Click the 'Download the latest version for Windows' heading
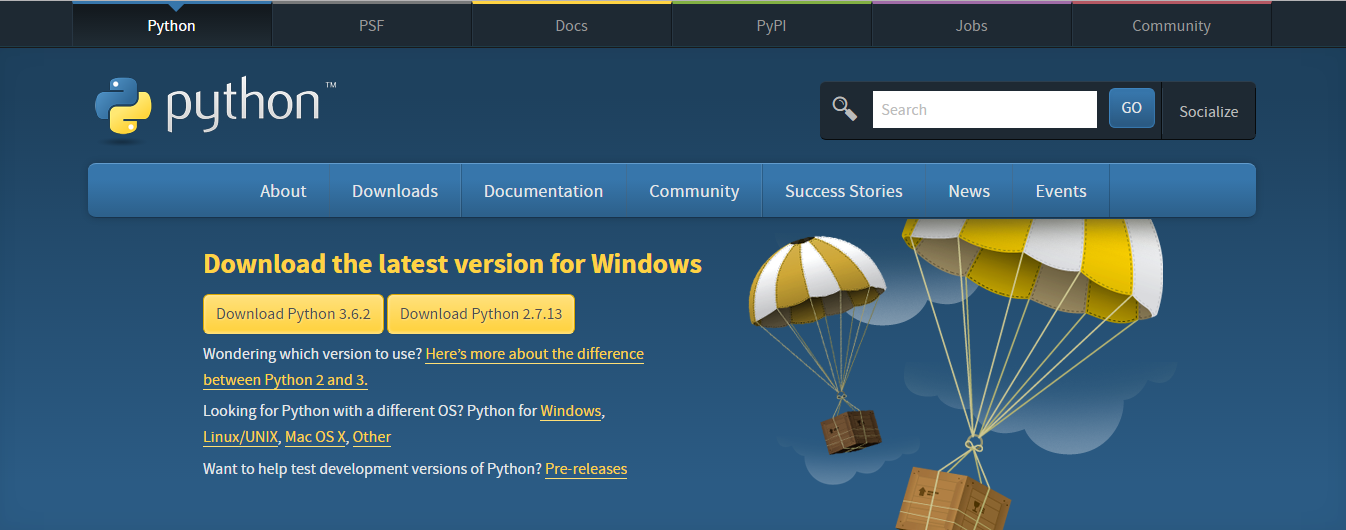This screenshot has width=1346, height=530. point(453,264)
